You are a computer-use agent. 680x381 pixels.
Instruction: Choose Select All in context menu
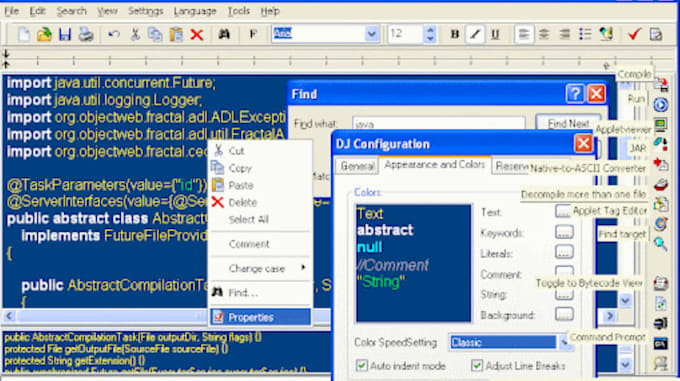click(260, 219)
